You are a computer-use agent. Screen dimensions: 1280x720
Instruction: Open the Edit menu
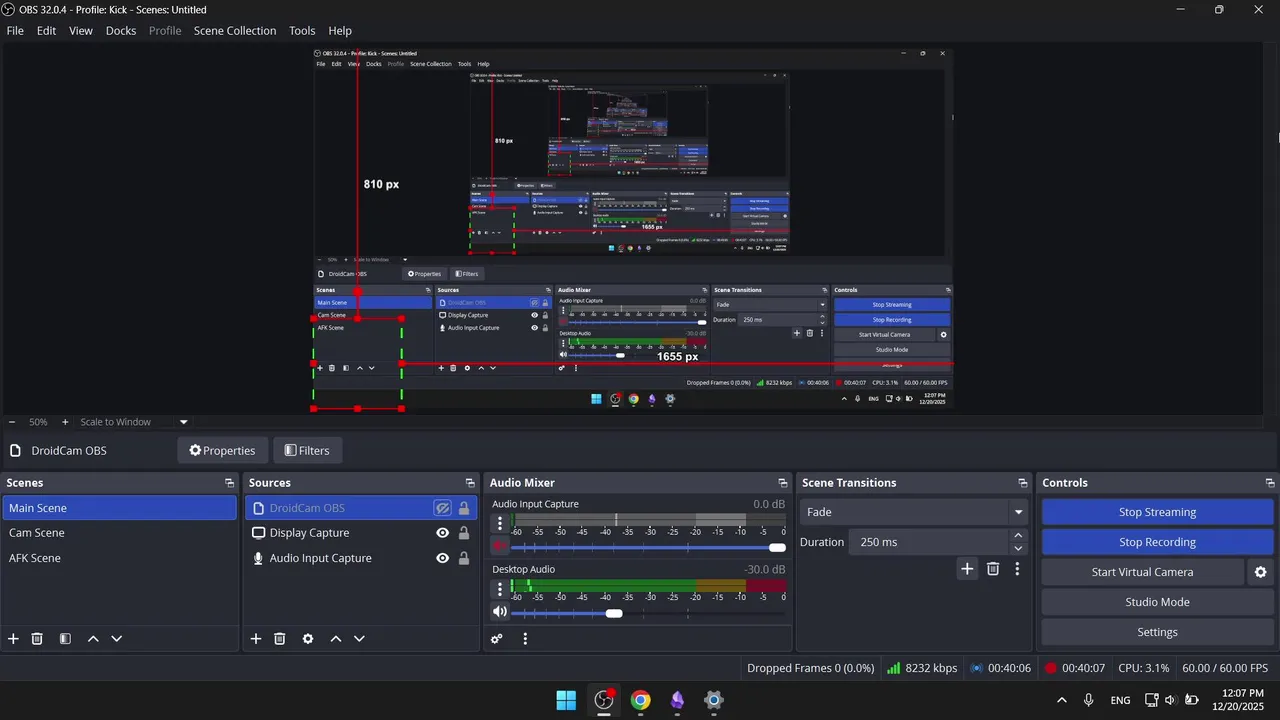pos(46,31)
